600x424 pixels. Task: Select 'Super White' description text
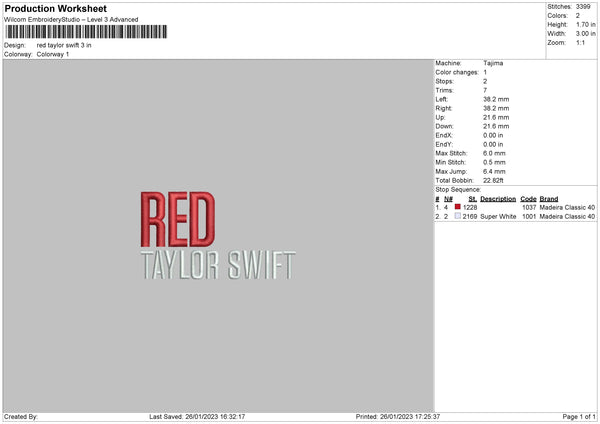coord(498,217)
